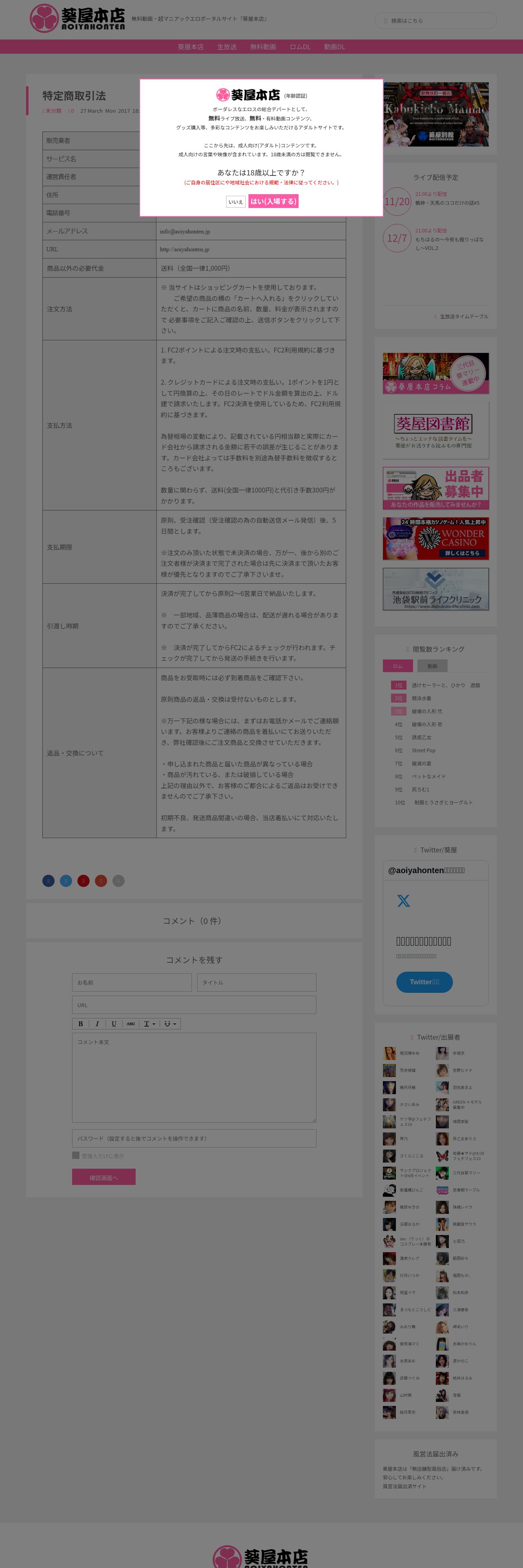Image resolution: width=523 pixels, height=1568 pixels.
Task: Click the header 葵屋本店 logo
Action: (77, 18)
